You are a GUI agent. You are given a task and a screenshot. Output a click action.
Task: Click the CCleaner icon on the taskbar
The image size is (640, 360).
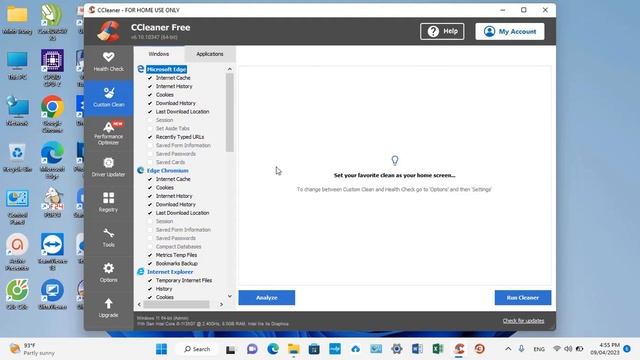click(459, 349)
